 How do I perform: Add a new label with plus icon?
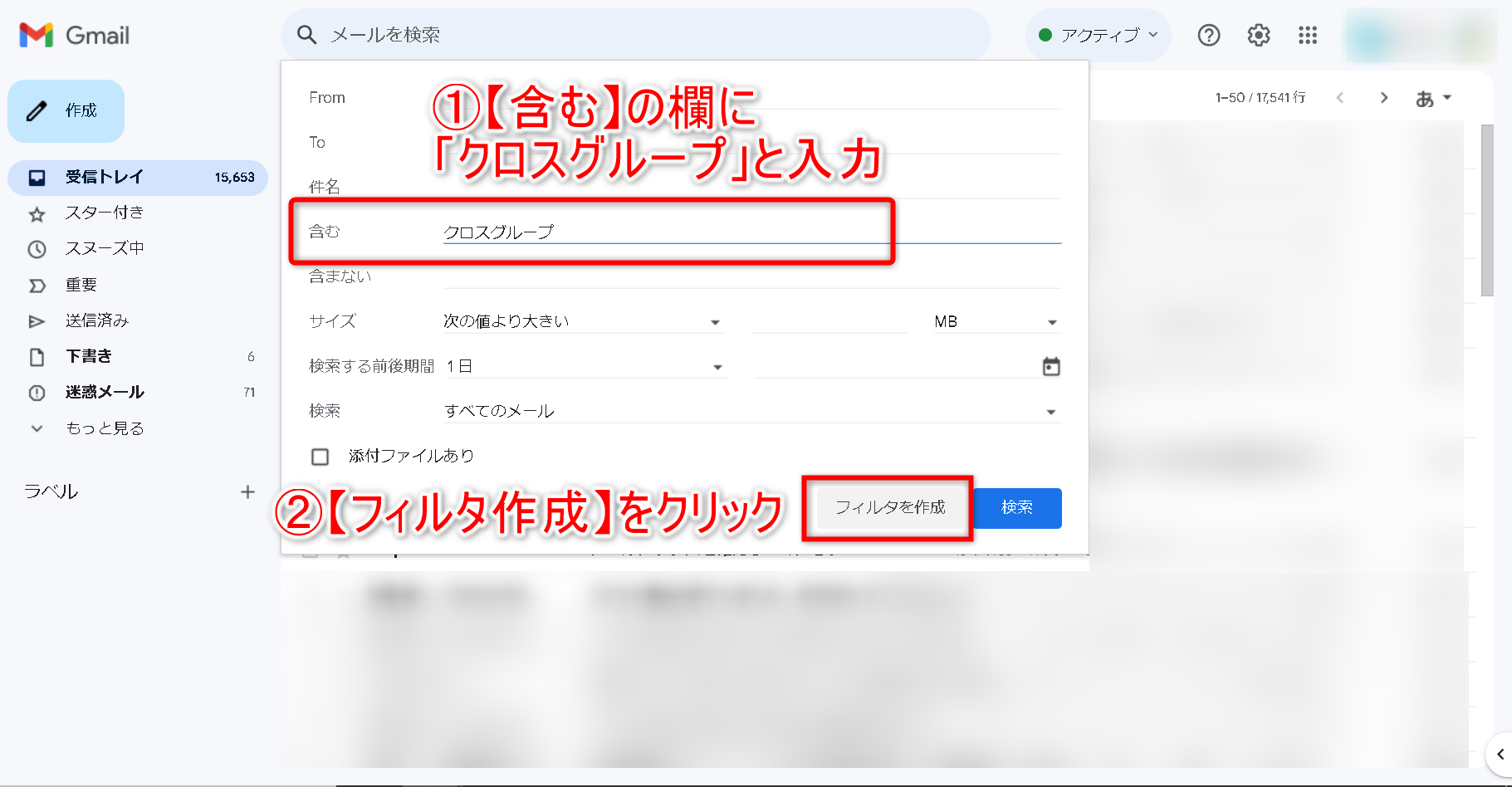tap(247, 491)
